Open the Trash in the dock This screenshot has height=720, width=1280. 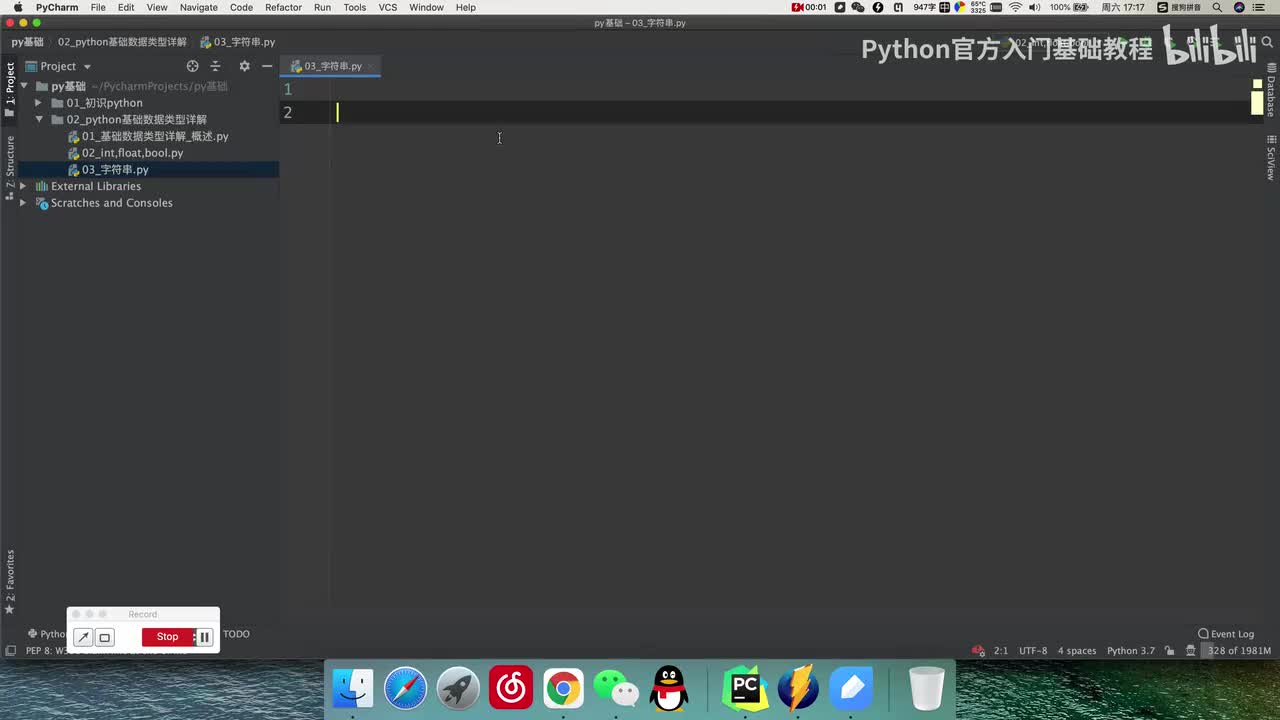coord(927,689)
